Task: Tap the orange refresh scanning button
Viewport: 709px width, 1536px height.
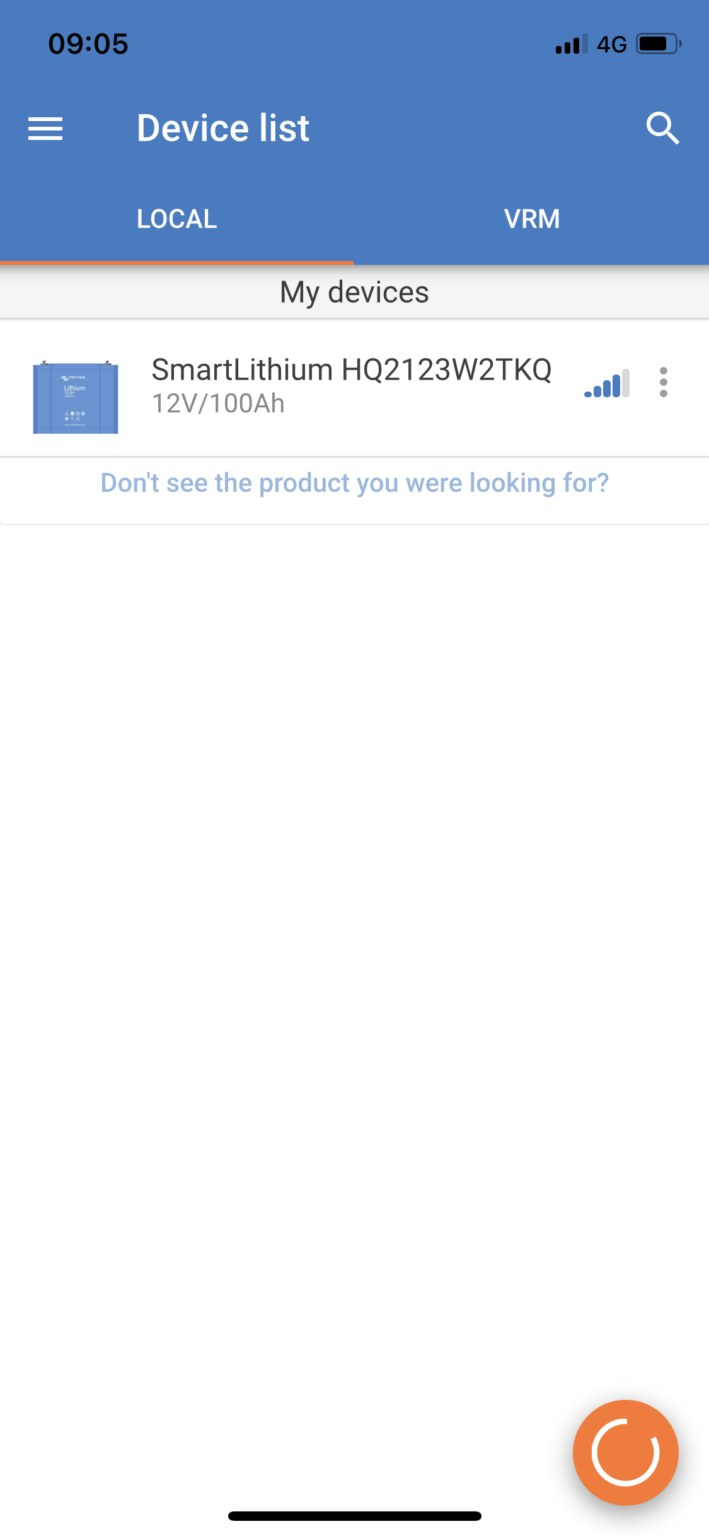Action: pyautogui.click(x=626, y=1452)
